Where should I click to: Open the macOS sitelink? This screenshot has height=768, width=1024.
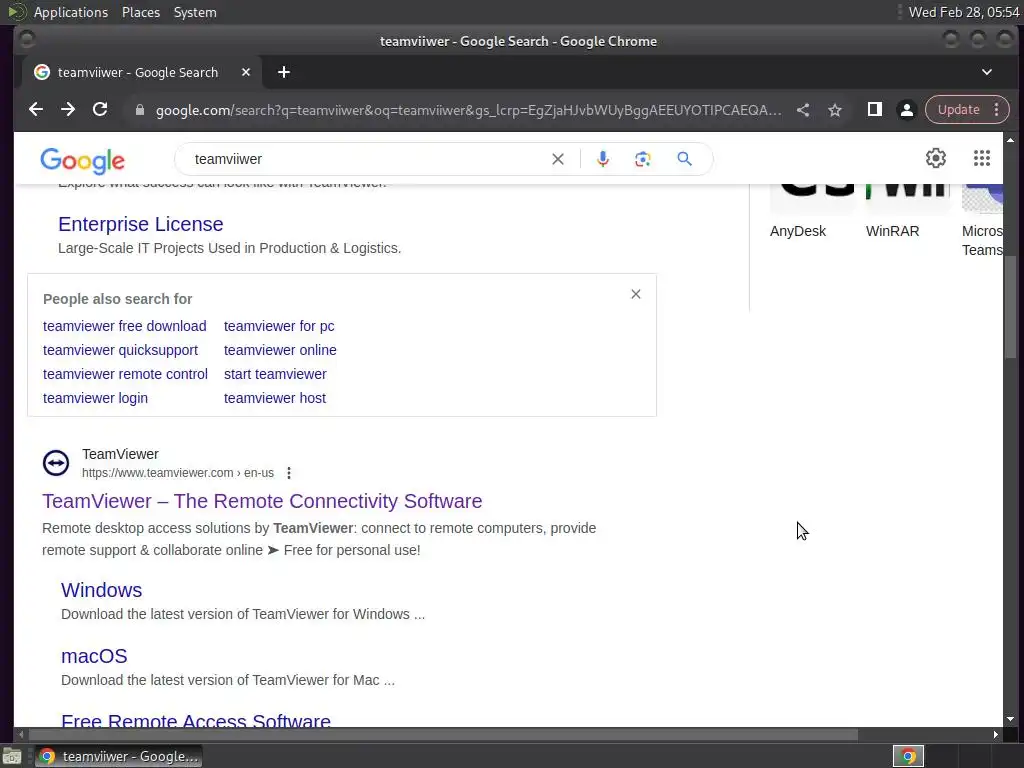[x=94, y=656]
